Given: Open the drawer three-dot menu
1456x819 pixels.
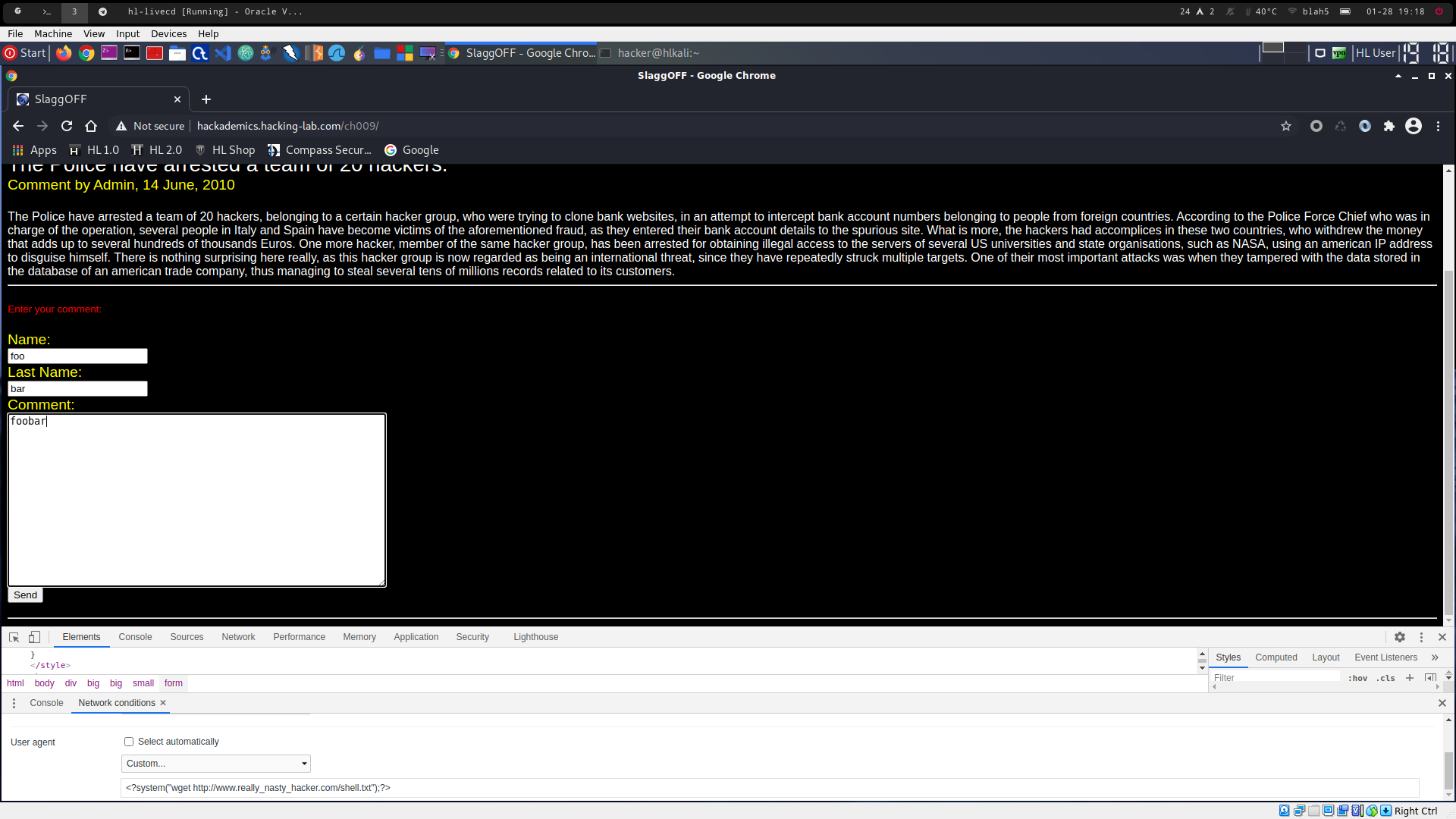Looking at the screenshot, I should [14, 703].
